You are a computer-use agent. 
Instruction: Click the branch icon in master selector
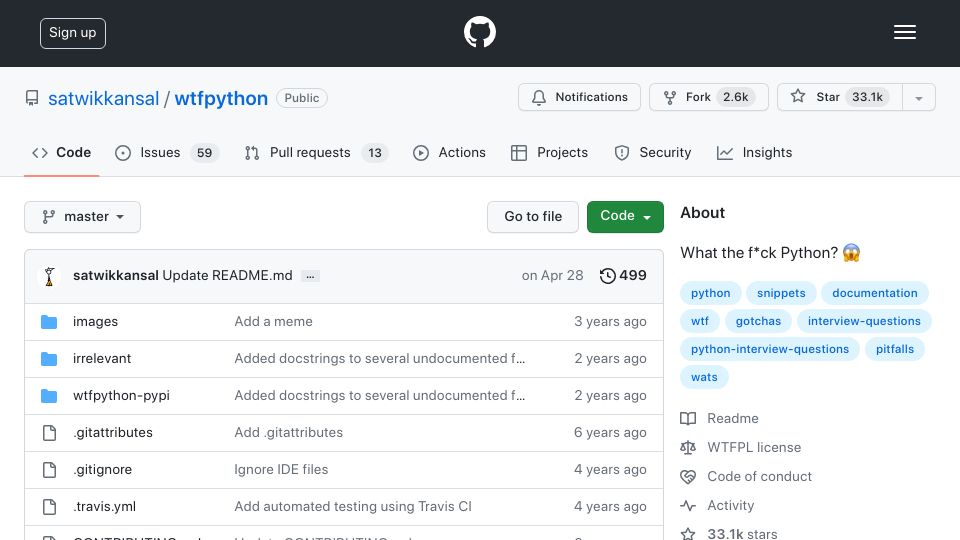coord(48,217)
